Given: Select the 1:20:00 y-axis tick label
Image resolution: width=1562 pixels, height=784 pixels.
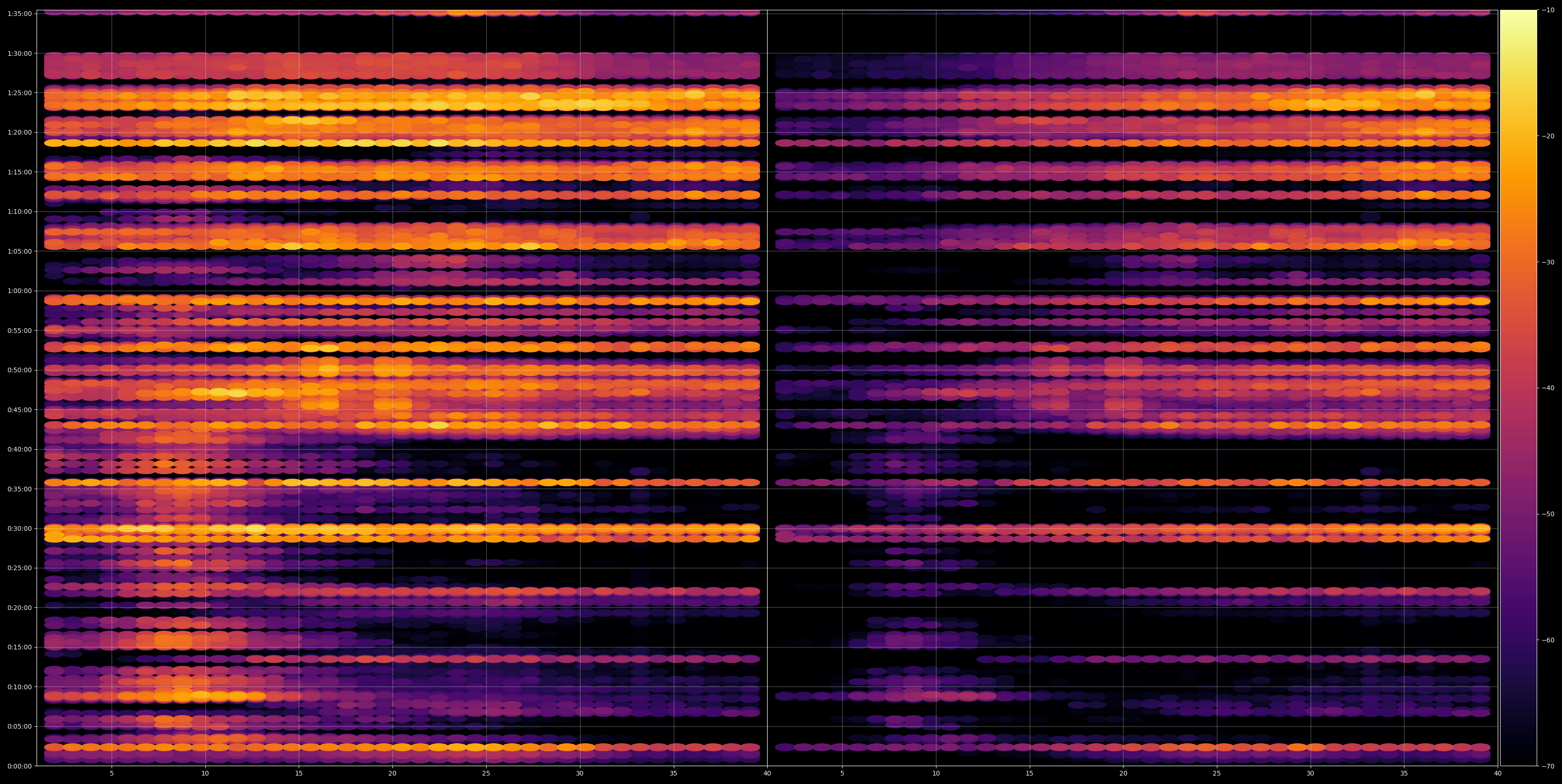Looking at the screenshot, I should tap(19, 132).
